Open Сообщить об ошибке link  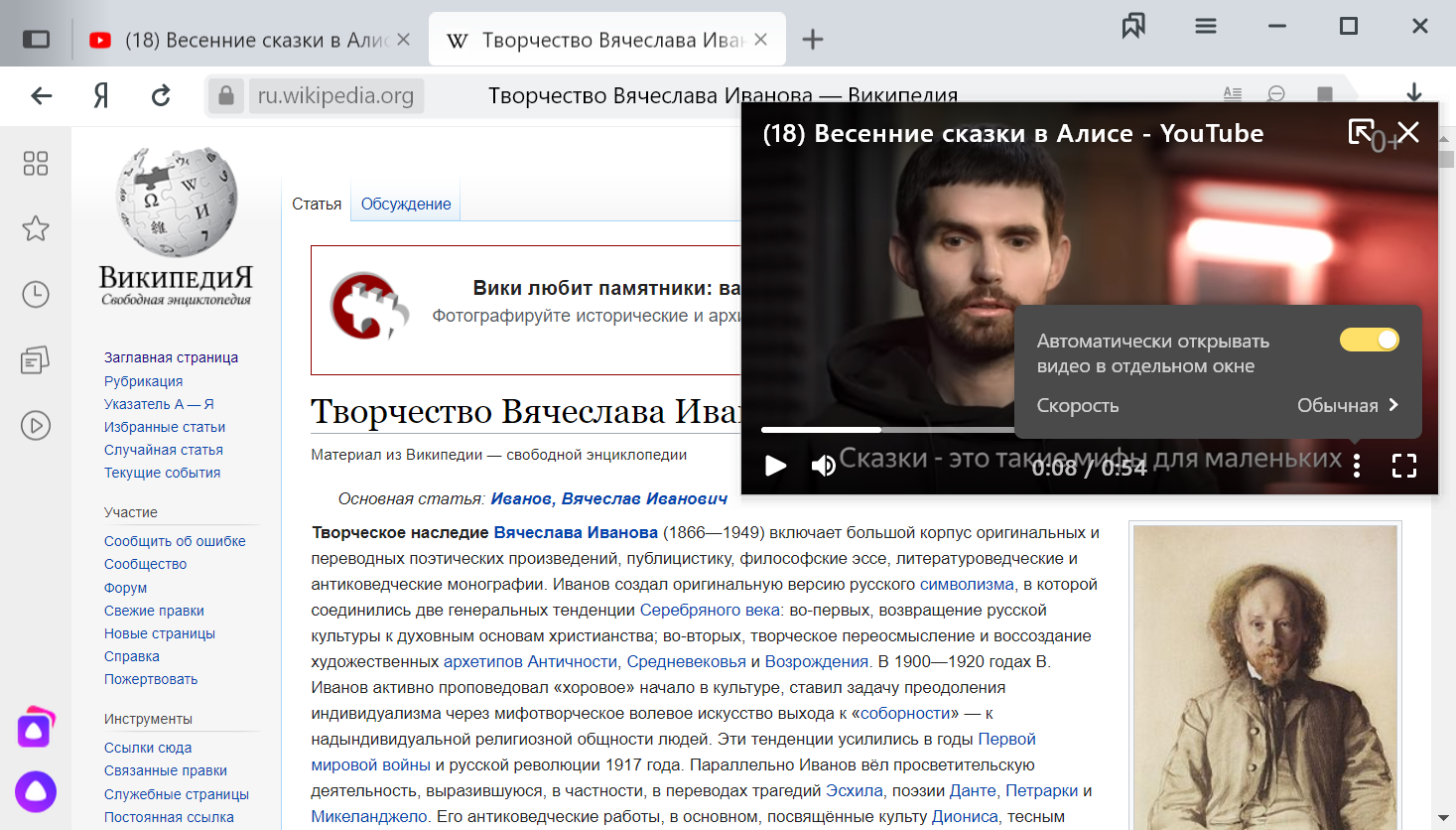pyautogui.click(x=175, y=541)
